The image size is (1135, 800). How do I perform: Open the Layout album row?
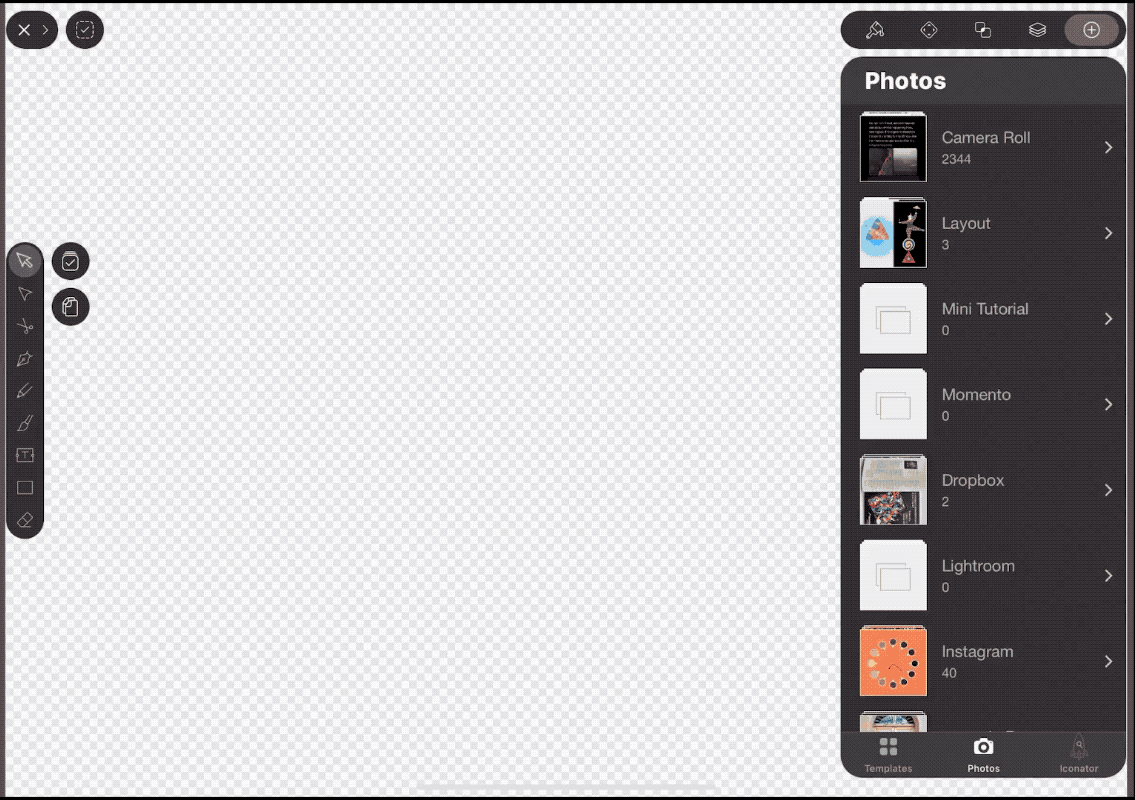coord(983,233)
